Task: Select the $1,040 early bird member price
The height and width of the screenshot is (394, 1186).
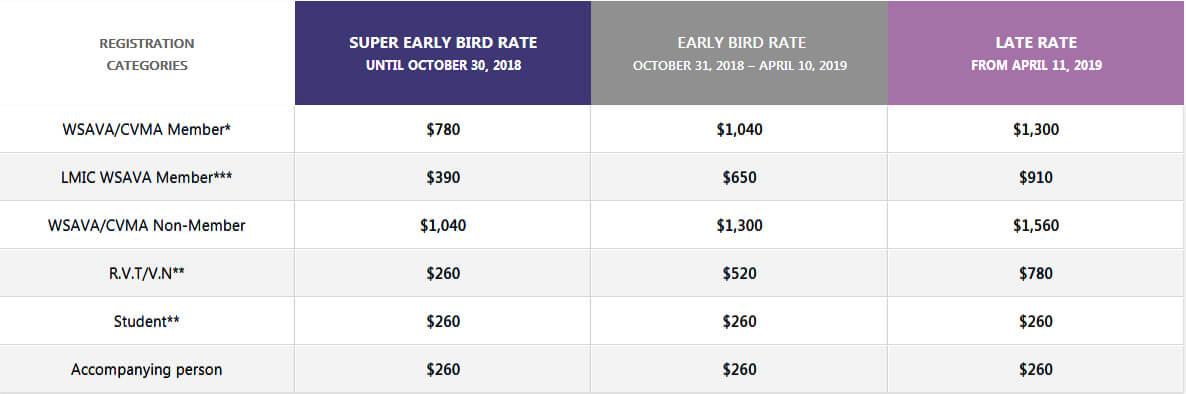Action: [x=740, y=129]
